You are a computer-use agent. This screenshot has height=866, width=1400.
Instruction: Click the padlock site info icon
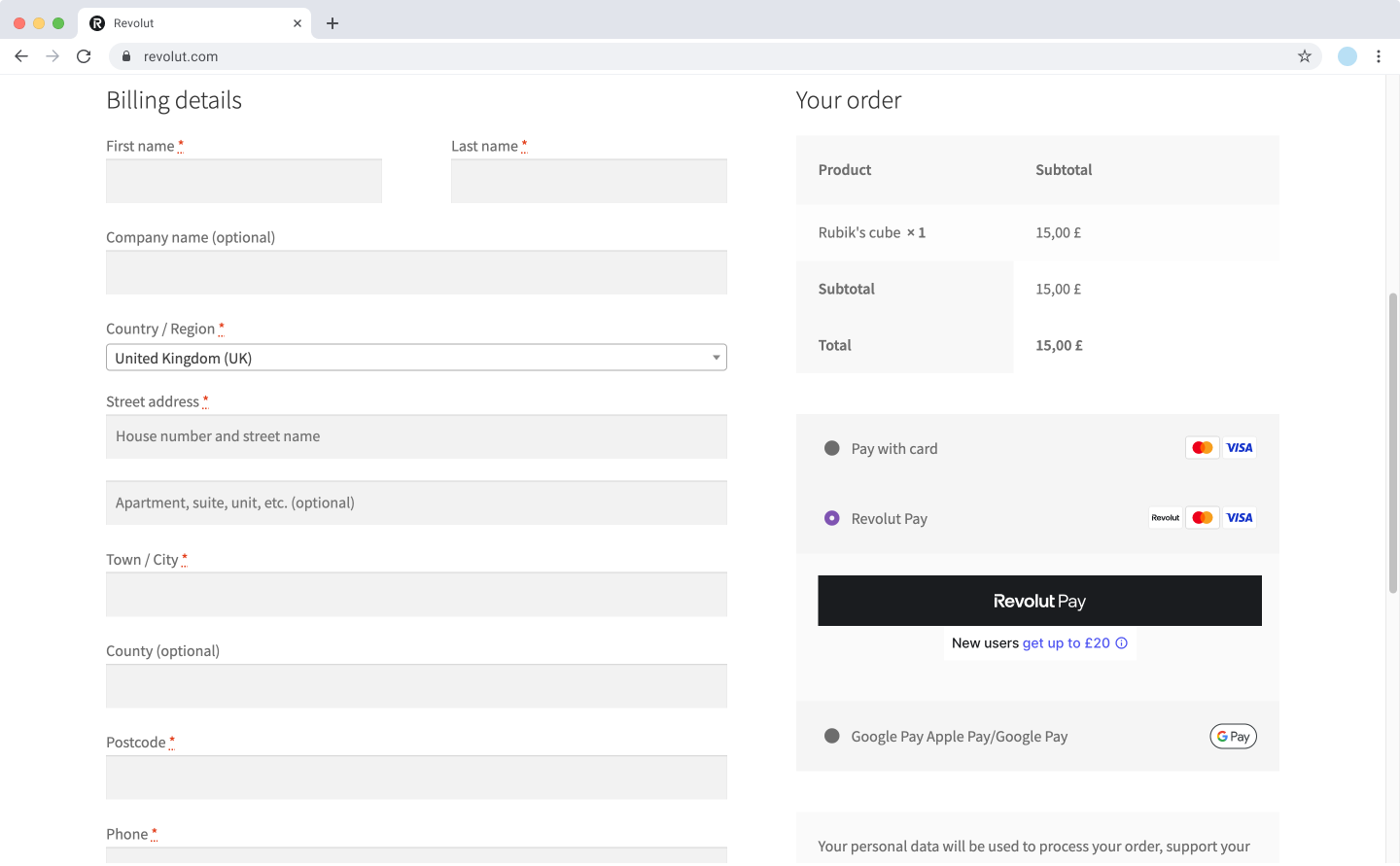(126, 56)
